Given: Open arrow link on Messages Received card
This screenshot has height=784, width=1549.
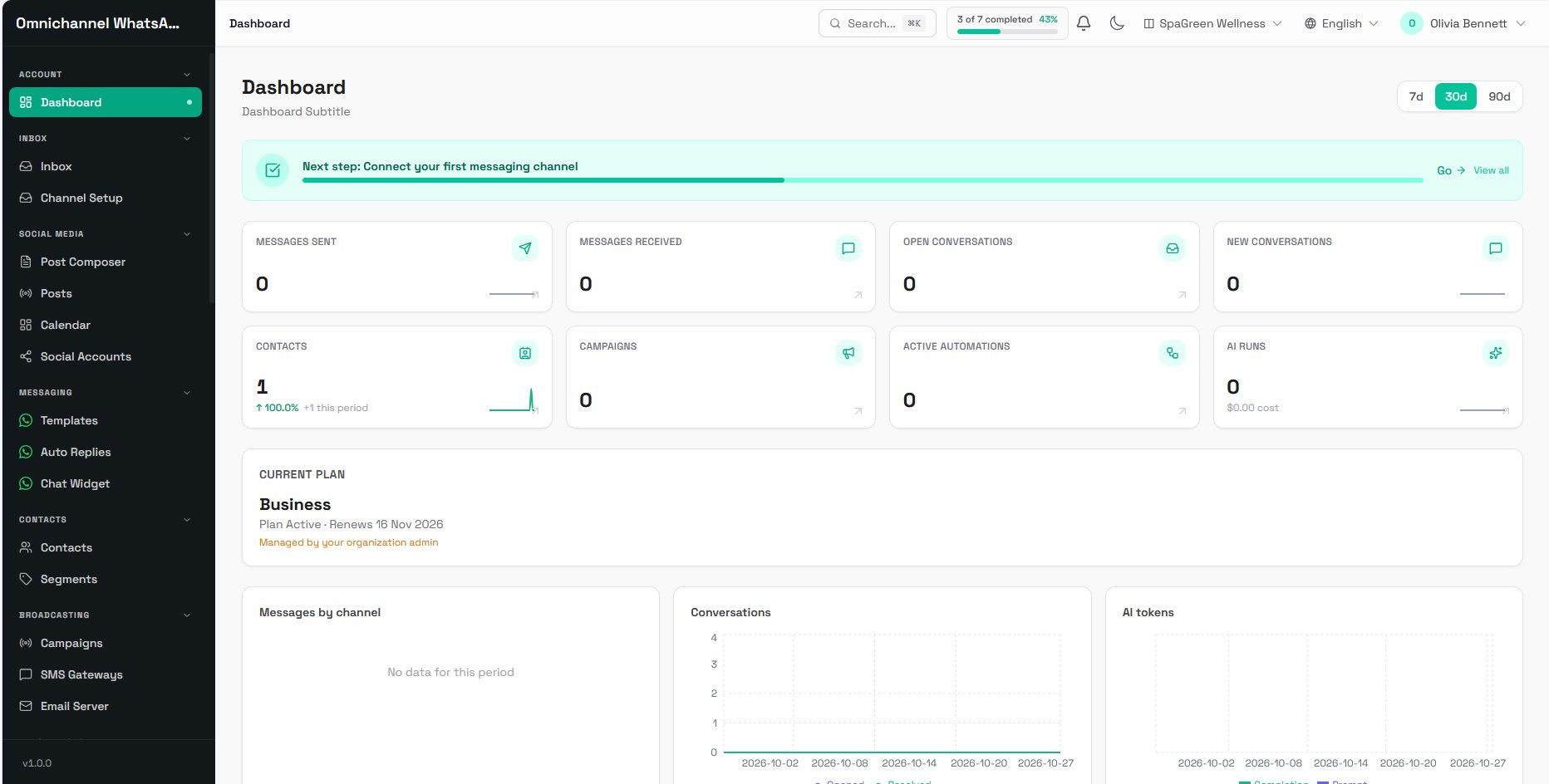Looking at the screenshot, I should point(858,295).
